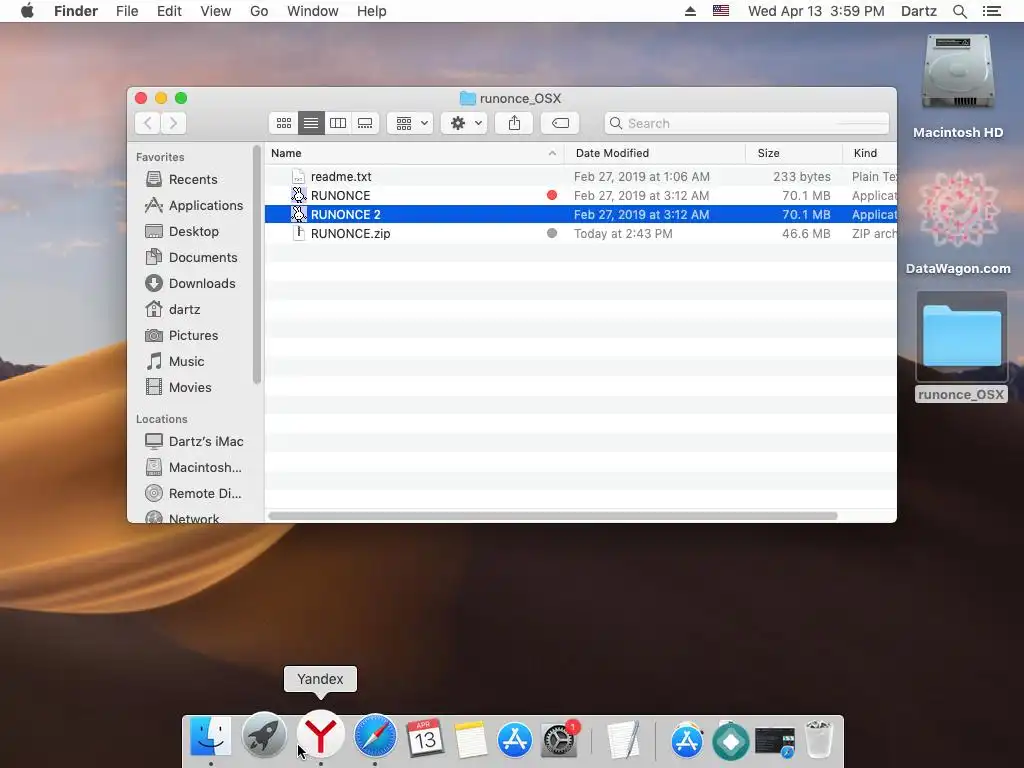Click the horizontal scrollbar in Finder
The height and width of the screenshot is (768, 1024).
point(552,516)
